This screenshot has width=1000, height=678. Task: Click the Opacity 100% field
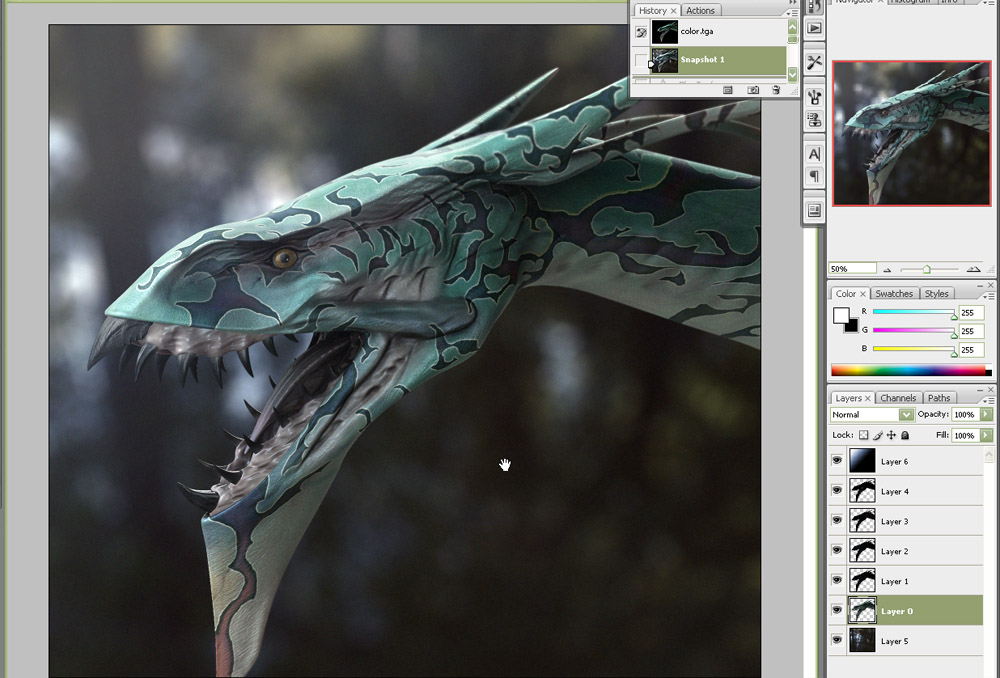pos(965,415)
